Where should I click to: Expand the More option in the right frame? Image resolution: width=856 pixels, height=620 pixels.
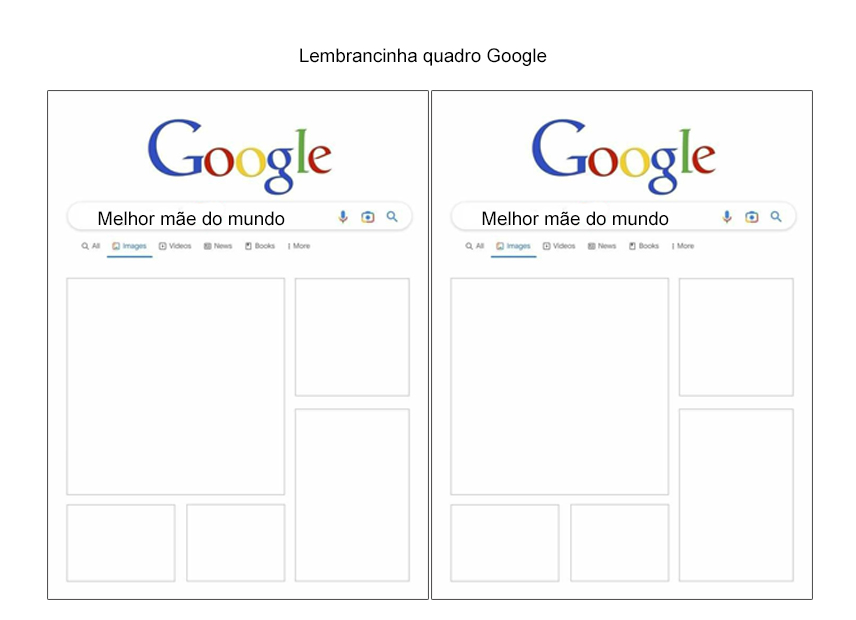coord(683,246)
